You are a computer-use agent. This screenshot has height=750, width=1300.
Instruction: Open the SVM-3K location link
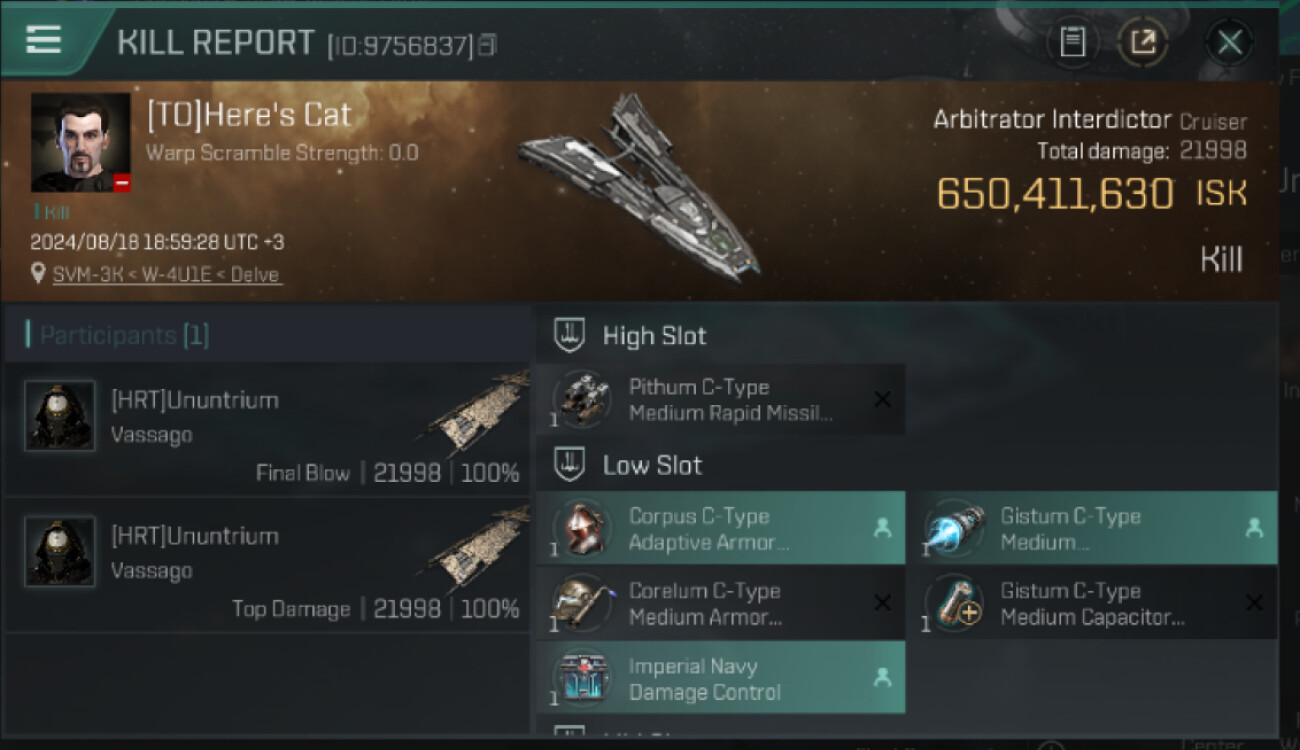point(166,274)
